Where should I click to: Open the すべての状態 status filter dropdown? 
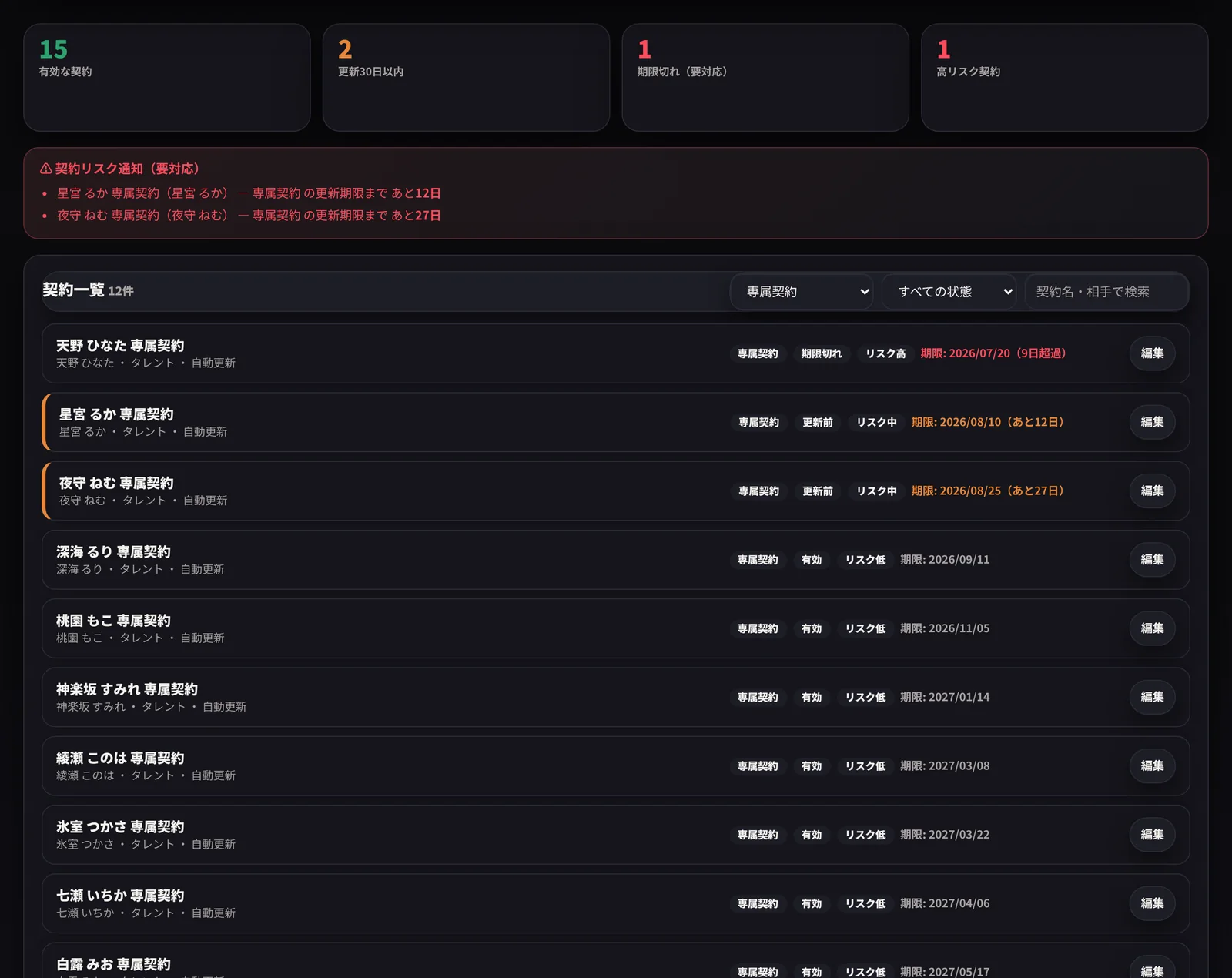tap(949, 292)
